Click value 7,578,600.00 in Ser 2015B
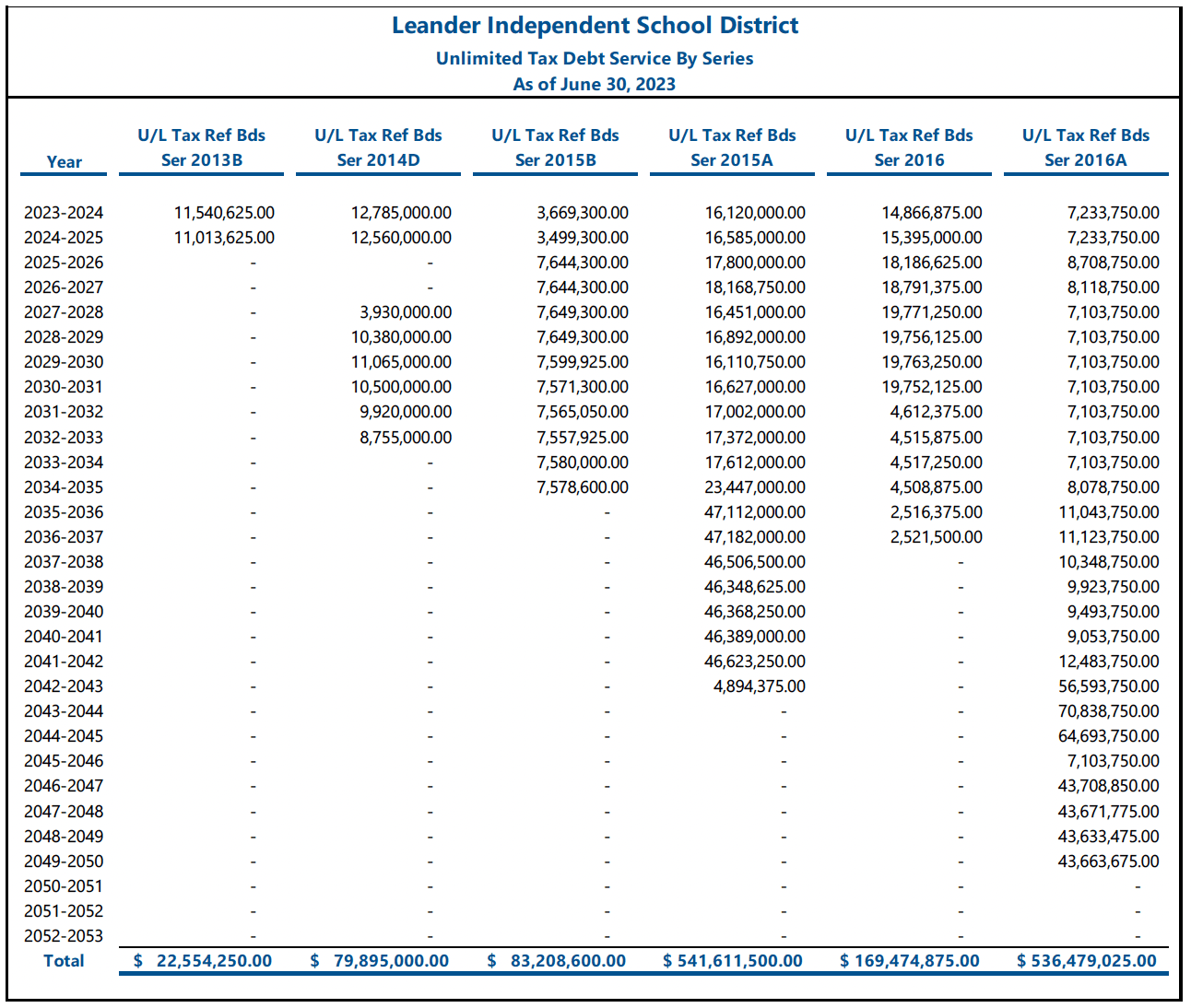The image size is (1191, 1008). [x=583, y=487]
